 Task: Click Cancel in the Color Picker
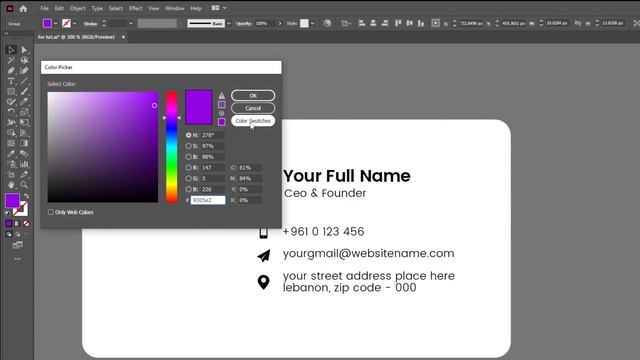click(253, 108)
